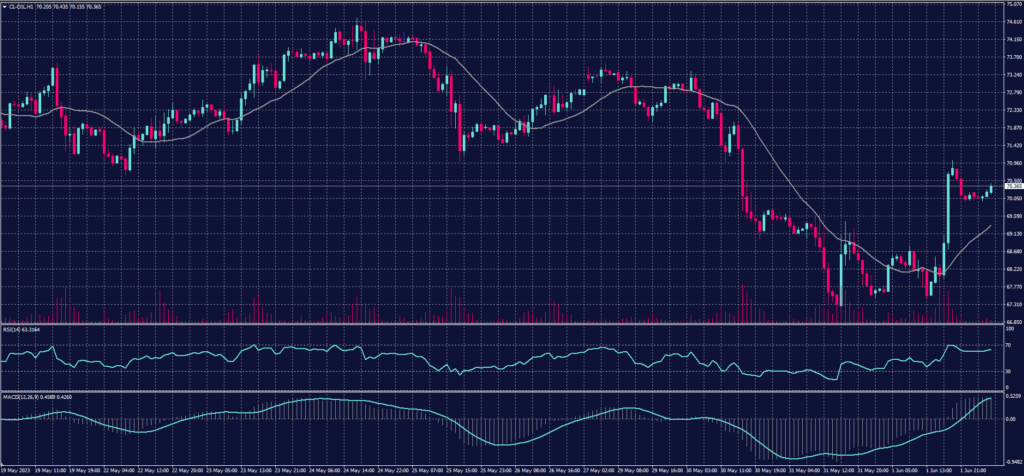The image size is (1024, 476).
Task: Click the MACD 0.5259 scale label
Action: (1012, 397)
